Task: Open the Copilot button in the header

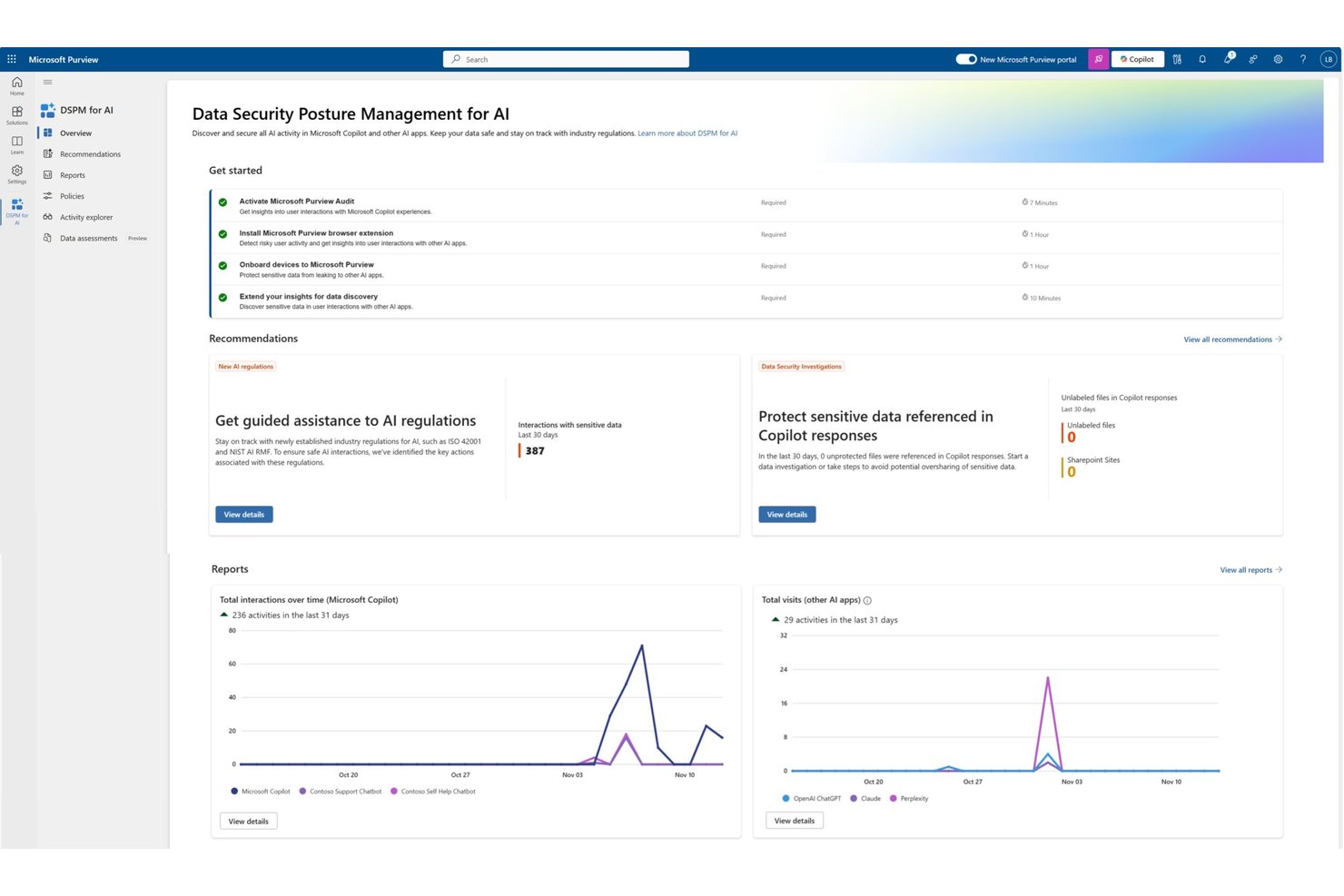Action: click(x=1138, y=59)
